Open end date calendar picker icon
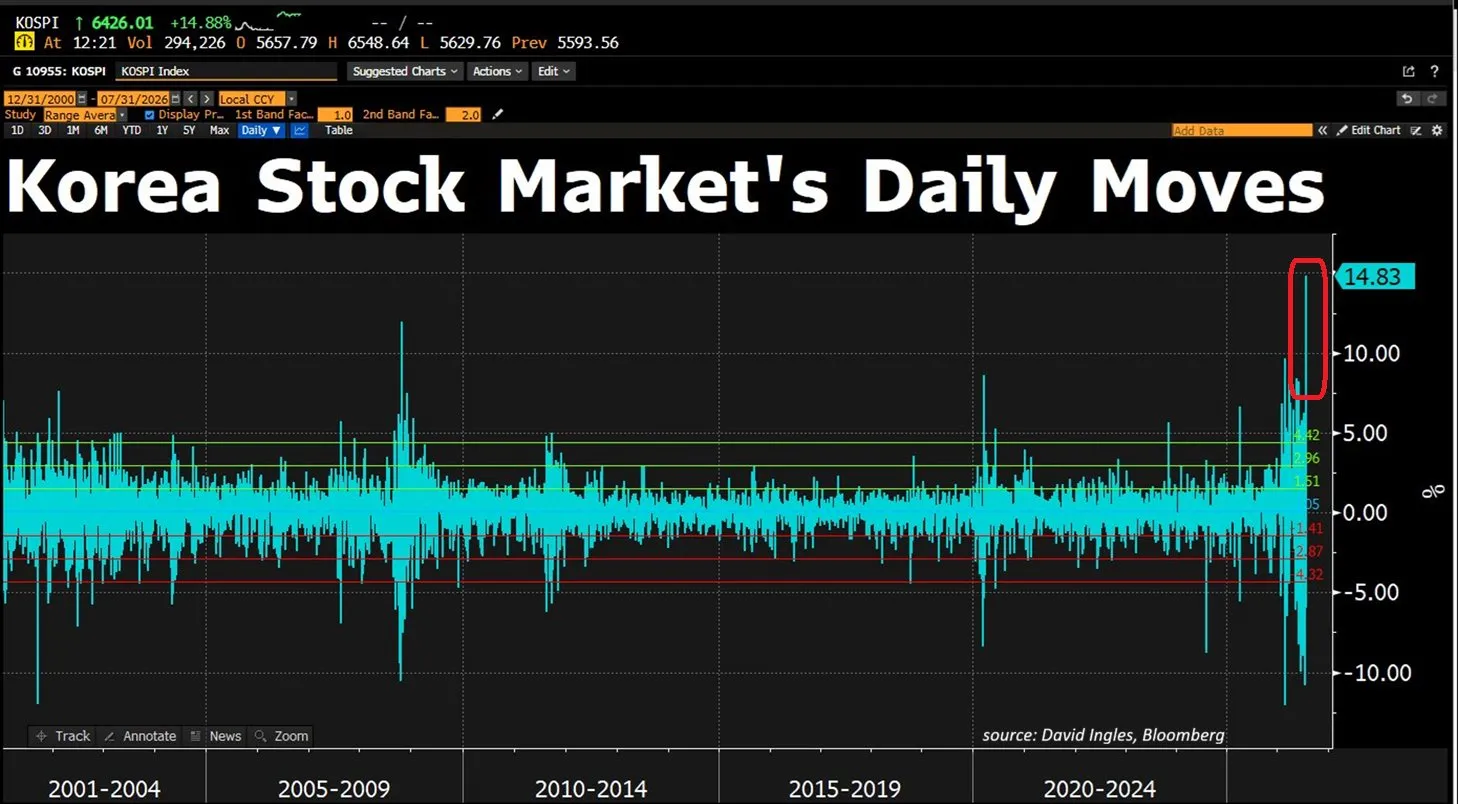1458x804 pixels. pyautogui.click(x=176, y=99)
